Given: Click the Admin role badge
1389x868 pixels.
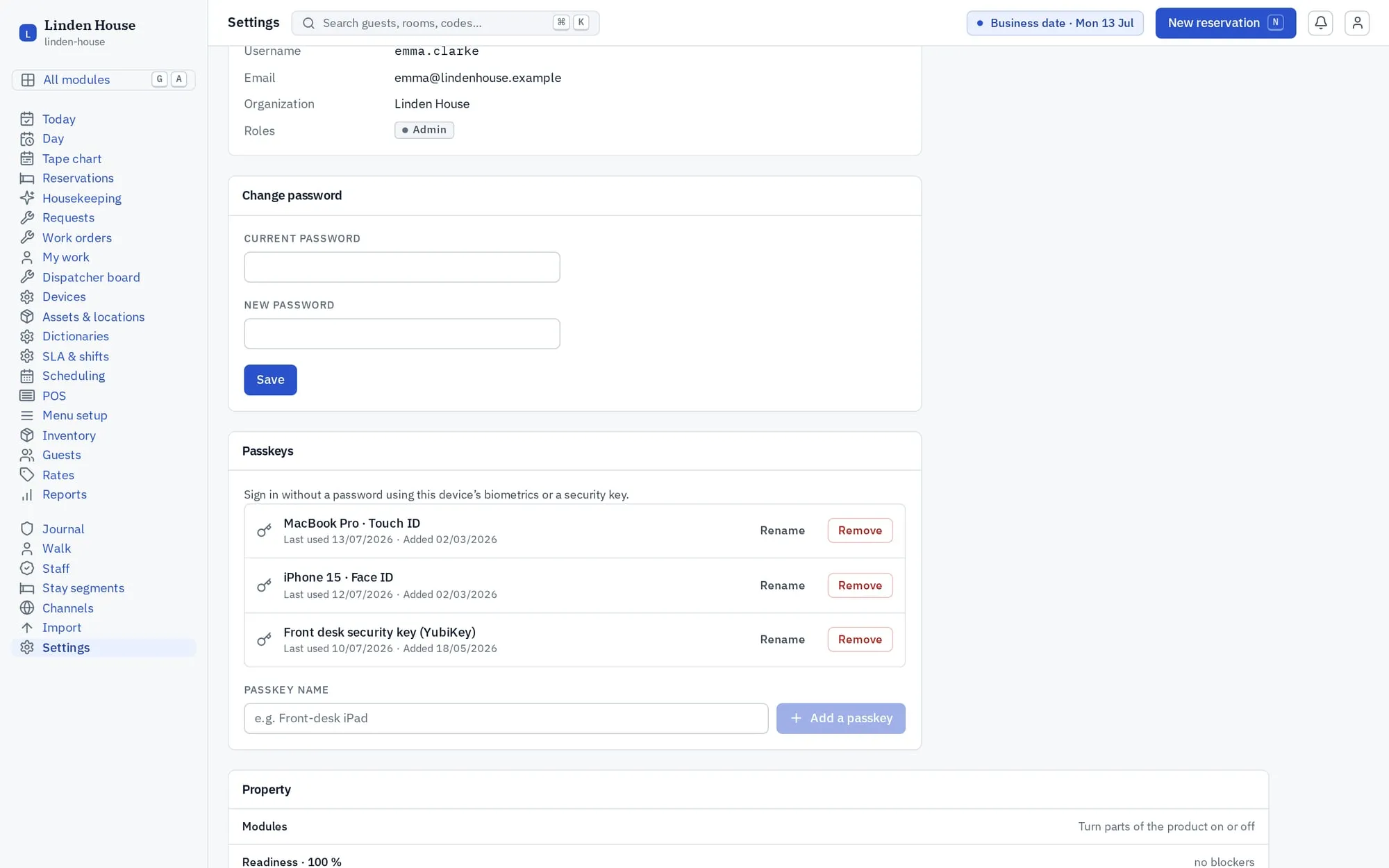Looking at the screenshot, I should pyautogui.click(x=424, y=130).
